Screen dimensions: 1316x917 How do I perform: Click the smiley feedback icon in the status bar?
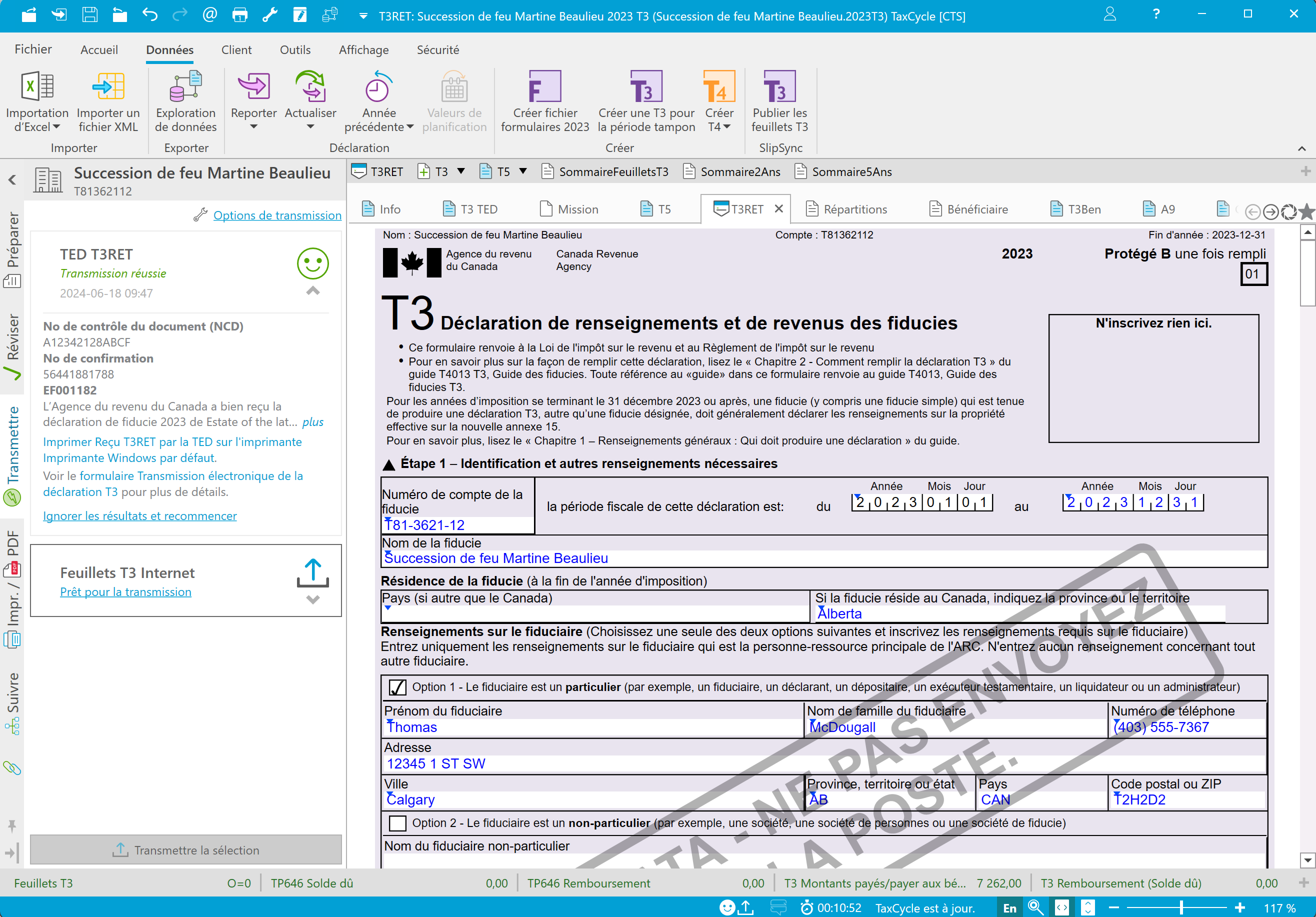click(x=727, y=907)
